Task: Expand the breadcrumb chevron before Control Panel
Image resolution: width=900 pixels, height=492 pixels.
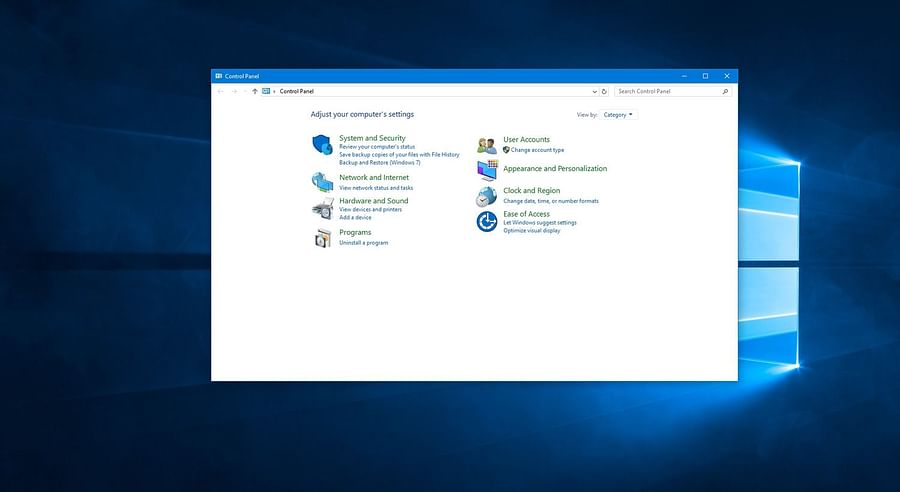Action: click(274, 91)
